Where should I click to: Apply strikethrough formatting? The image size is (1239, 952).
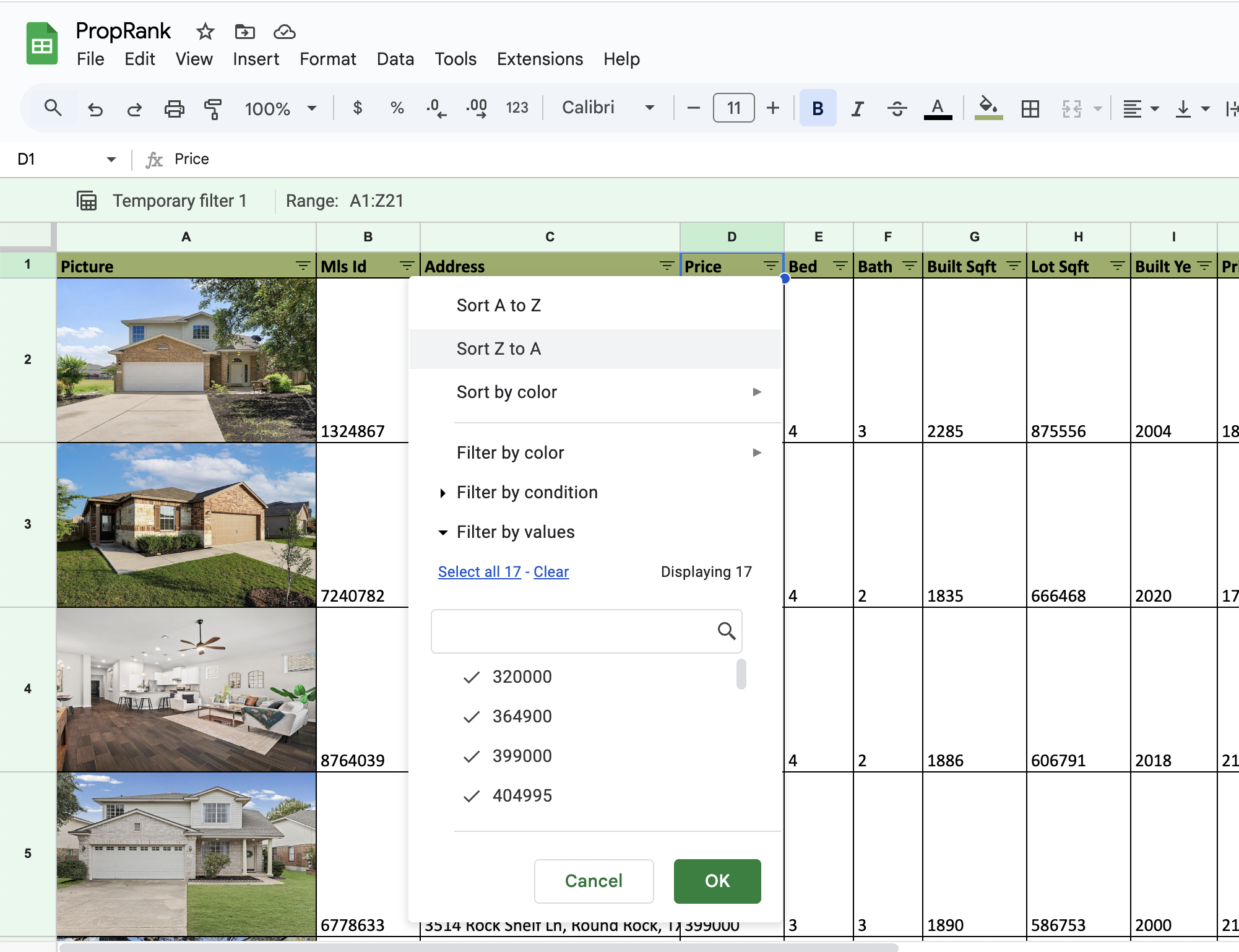[897, 108]
